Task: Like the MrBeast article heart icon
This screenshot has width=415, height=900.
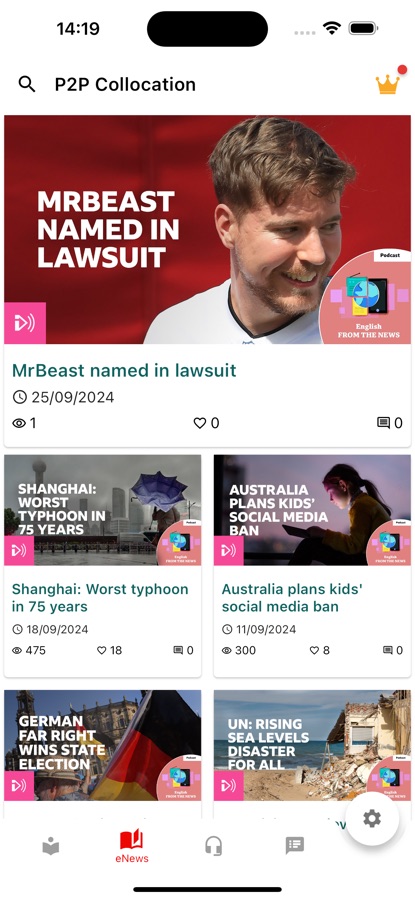Action: tap(199, 423)
